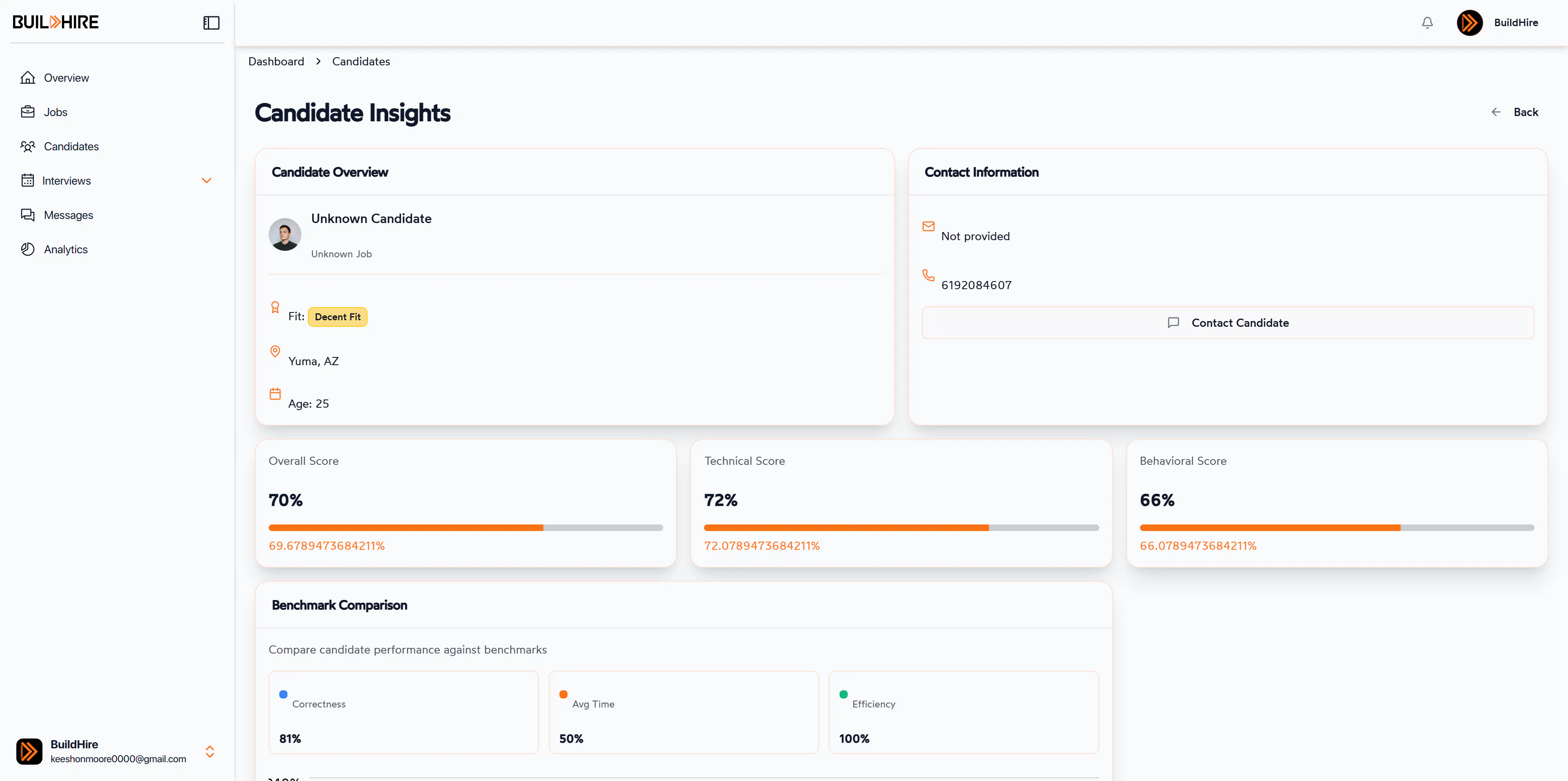Viewport: 1568px width, 781px height.
Task: Click the 66.07894736842​11% behavioral value
Action: click(x=1198, y=546)
